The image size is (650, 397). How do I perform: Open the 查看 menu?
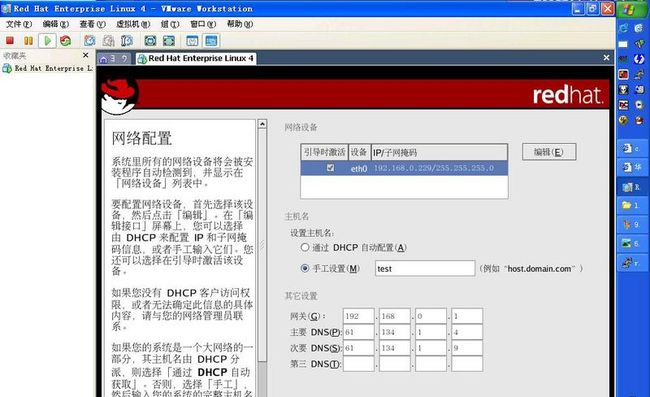[92, 24]
